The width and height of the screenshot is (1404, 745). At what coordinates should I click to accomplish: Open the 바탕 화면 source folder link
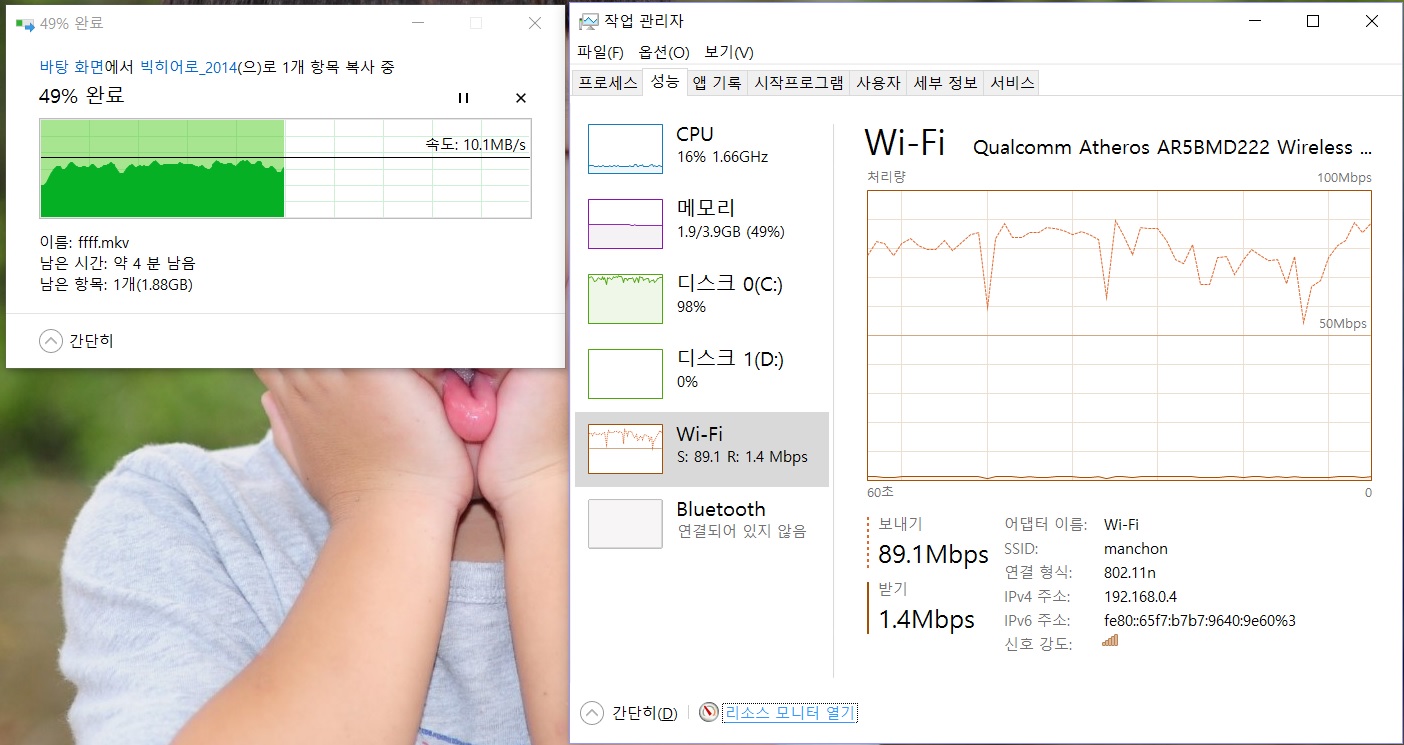[72, 67]
